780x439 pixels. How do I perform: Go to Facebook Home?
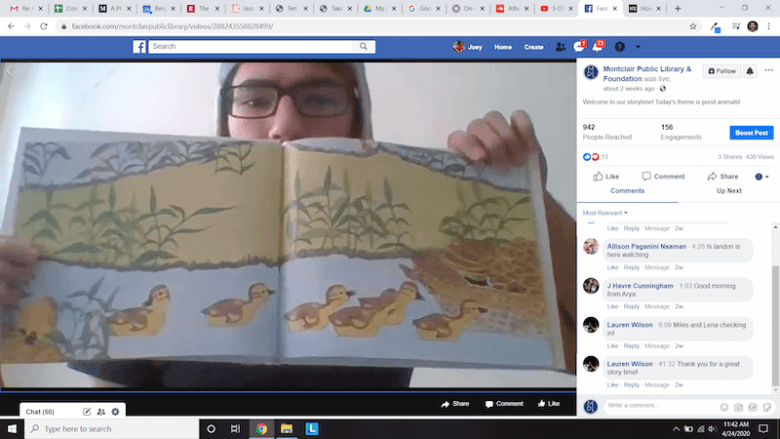(502, 47)
